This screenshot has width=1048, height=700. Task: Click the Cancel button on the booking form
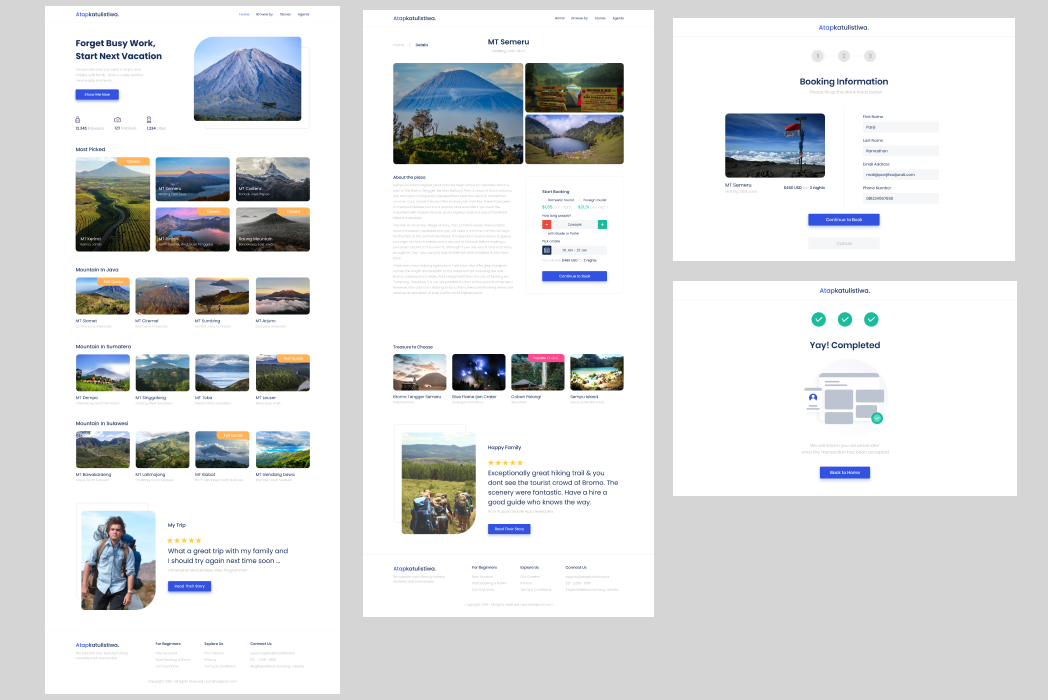pos(844,243)
